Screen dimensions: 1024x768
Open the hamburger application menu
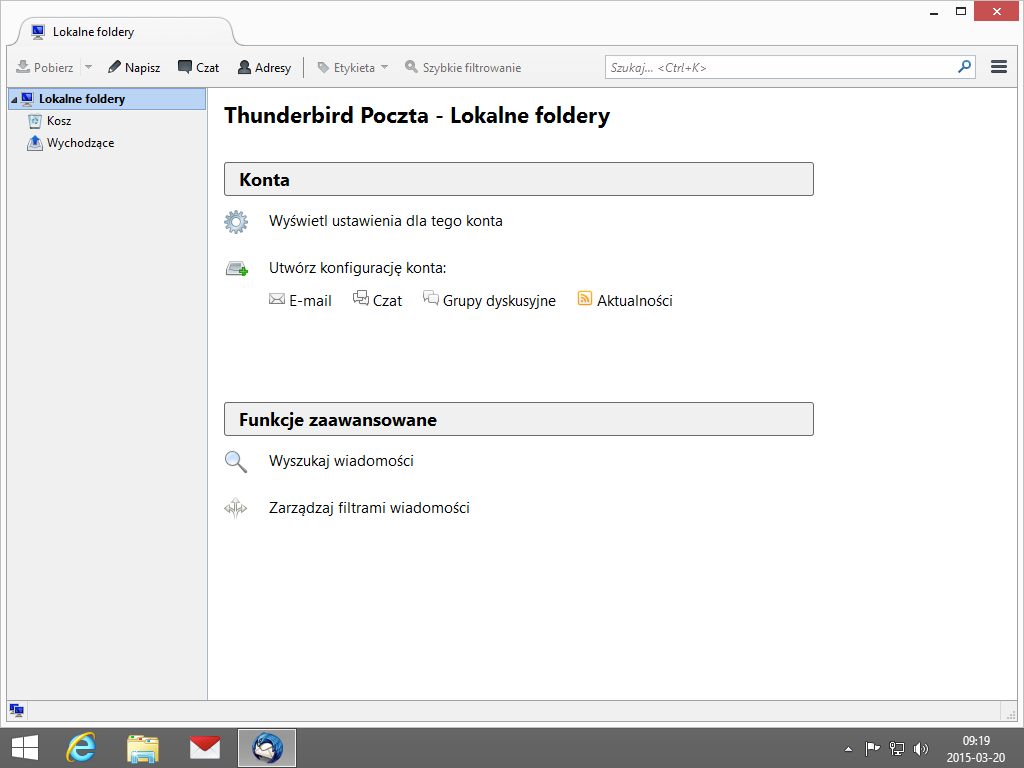pyautogui.click(x=999, y=67)
